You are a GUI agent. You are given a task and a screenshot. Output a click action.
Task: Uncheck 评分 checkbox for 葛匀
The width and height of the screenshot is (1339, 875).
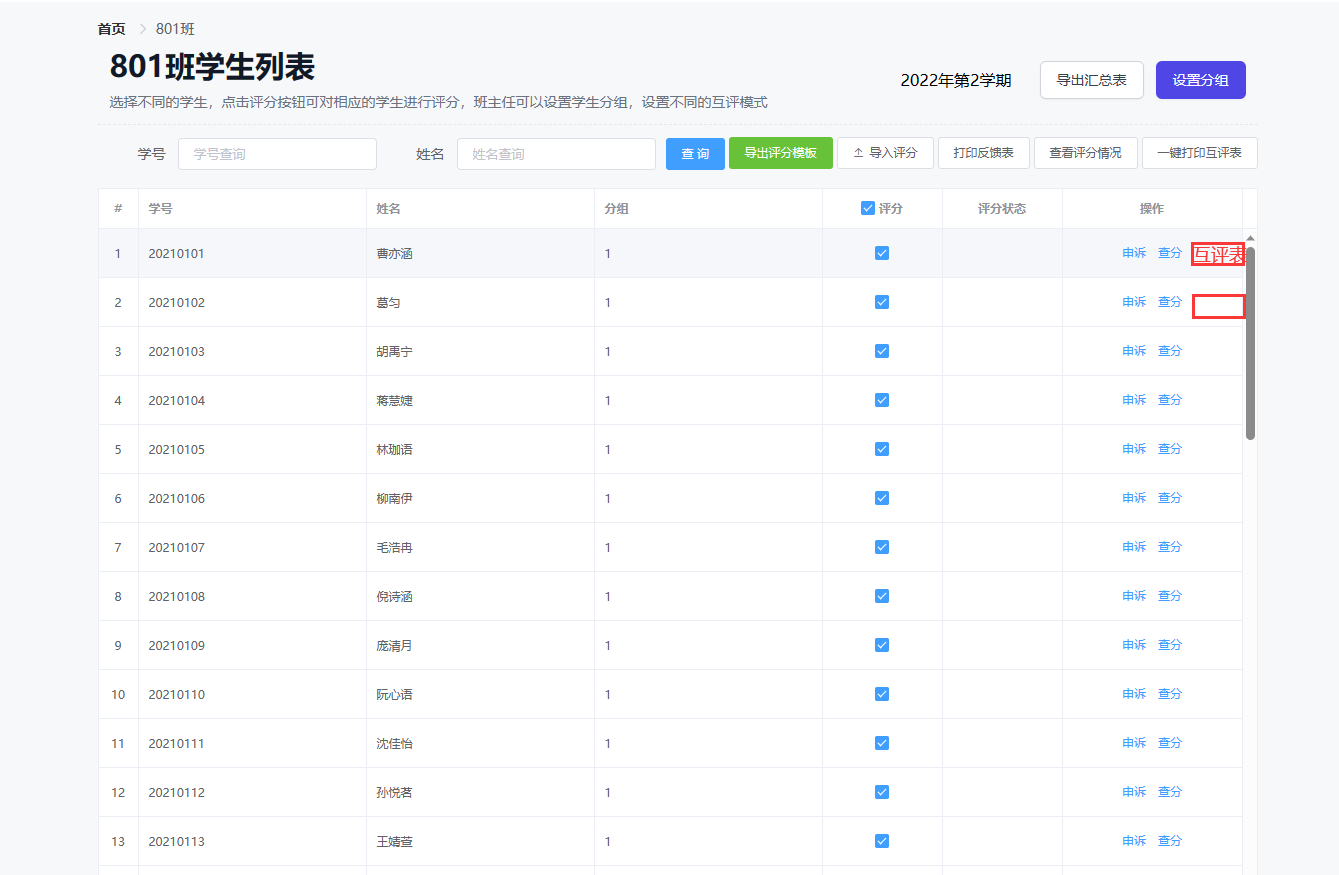point(882,302)
